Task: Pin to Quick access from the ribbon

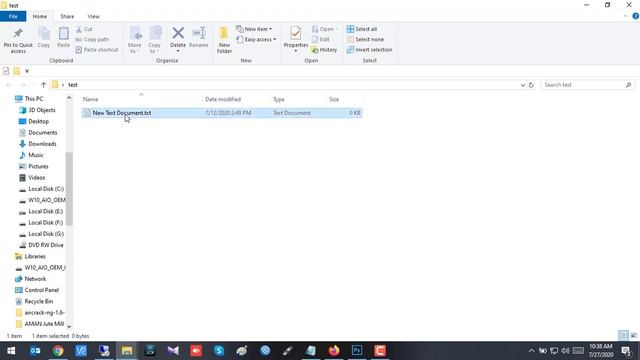Action: [18, 40]
